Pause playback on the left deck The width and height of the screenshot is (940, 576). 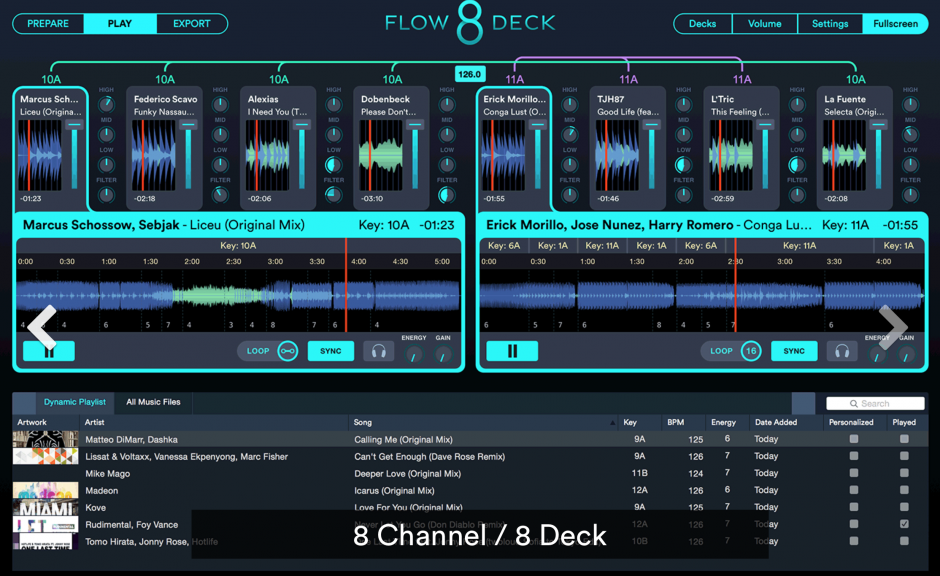pos(48,350)
